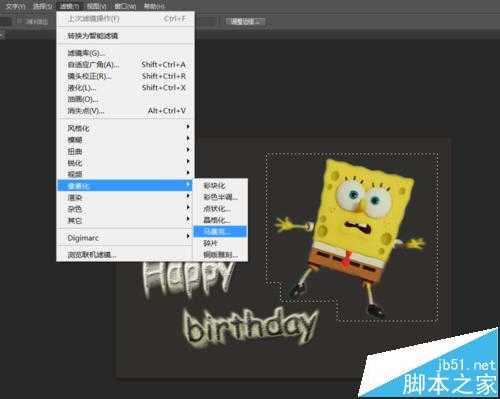Image resolution: width=500 pixels, height=399 pixels.
Task: Expand the 模糊 blur submenu
Action: click(x=125, y=140)
